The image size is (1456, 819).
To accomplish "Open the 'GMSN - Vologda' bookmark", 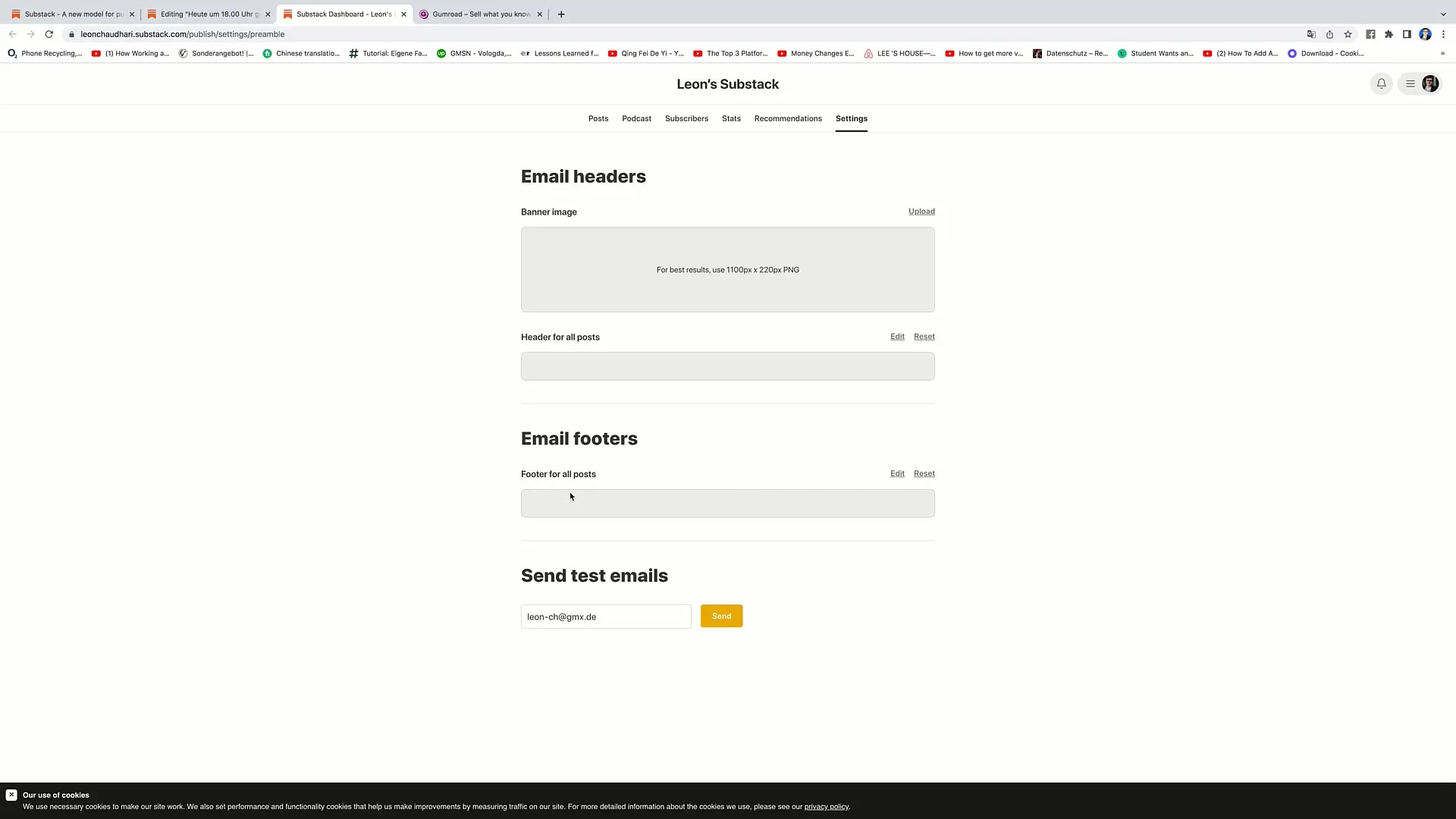I will 474,53.
